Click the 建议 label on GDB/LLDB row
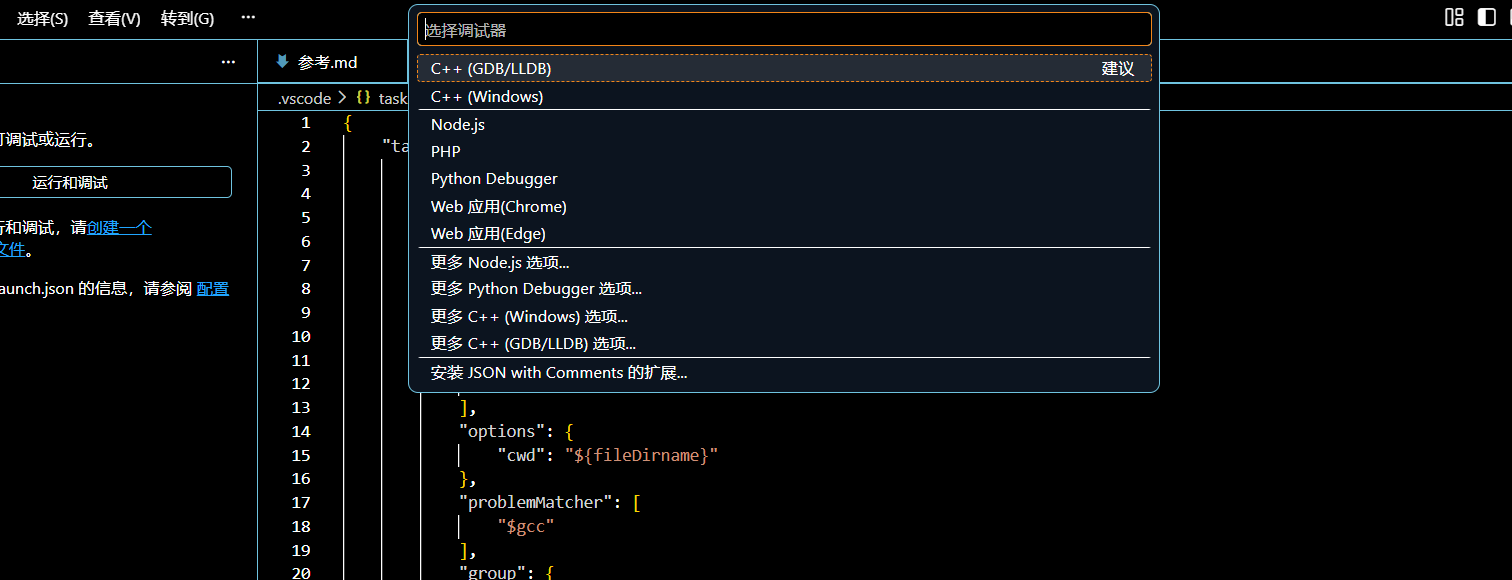This screenshot has height=580, width=1512. click(x=1118, y=68)
